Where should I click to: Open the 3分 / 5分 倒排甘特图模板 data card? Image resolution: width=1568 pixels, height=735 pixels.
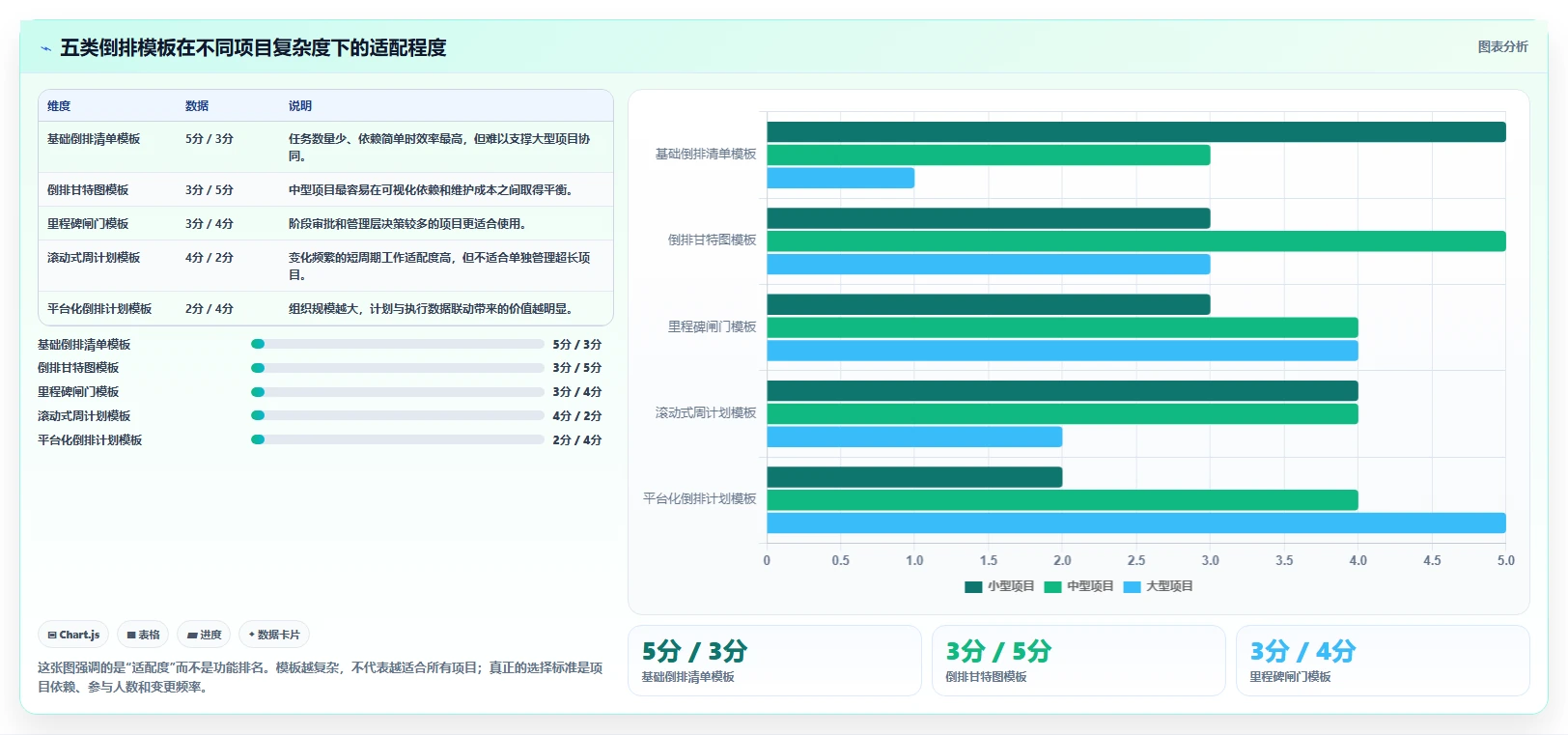click(1078, 661)
